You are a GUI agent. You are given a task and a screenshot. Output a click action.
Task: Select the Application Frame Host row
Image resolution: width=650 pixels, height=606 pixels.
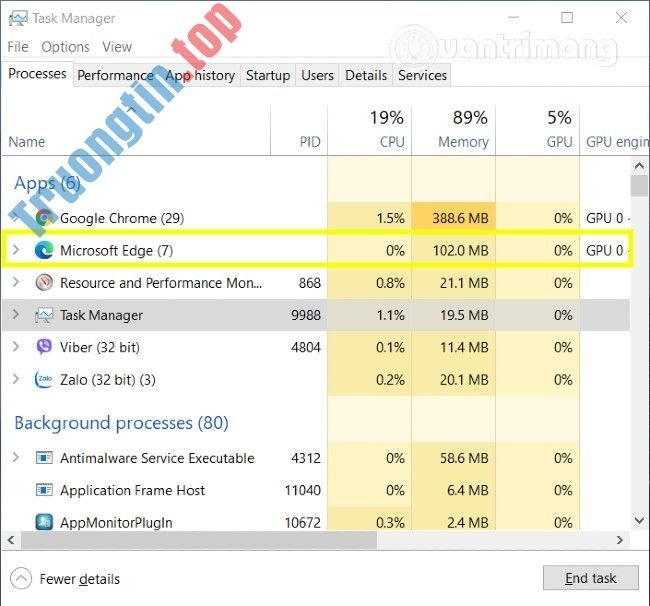[x=316, y=490]
